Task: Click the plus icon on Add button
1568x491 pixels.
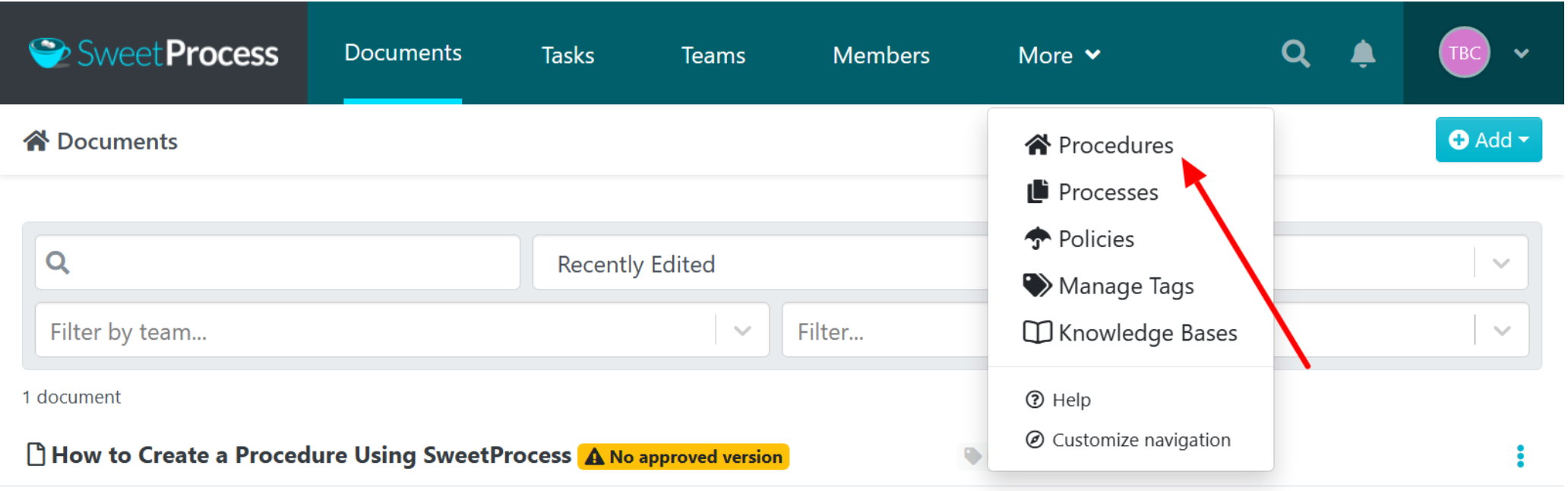Action: (1458, 140)
